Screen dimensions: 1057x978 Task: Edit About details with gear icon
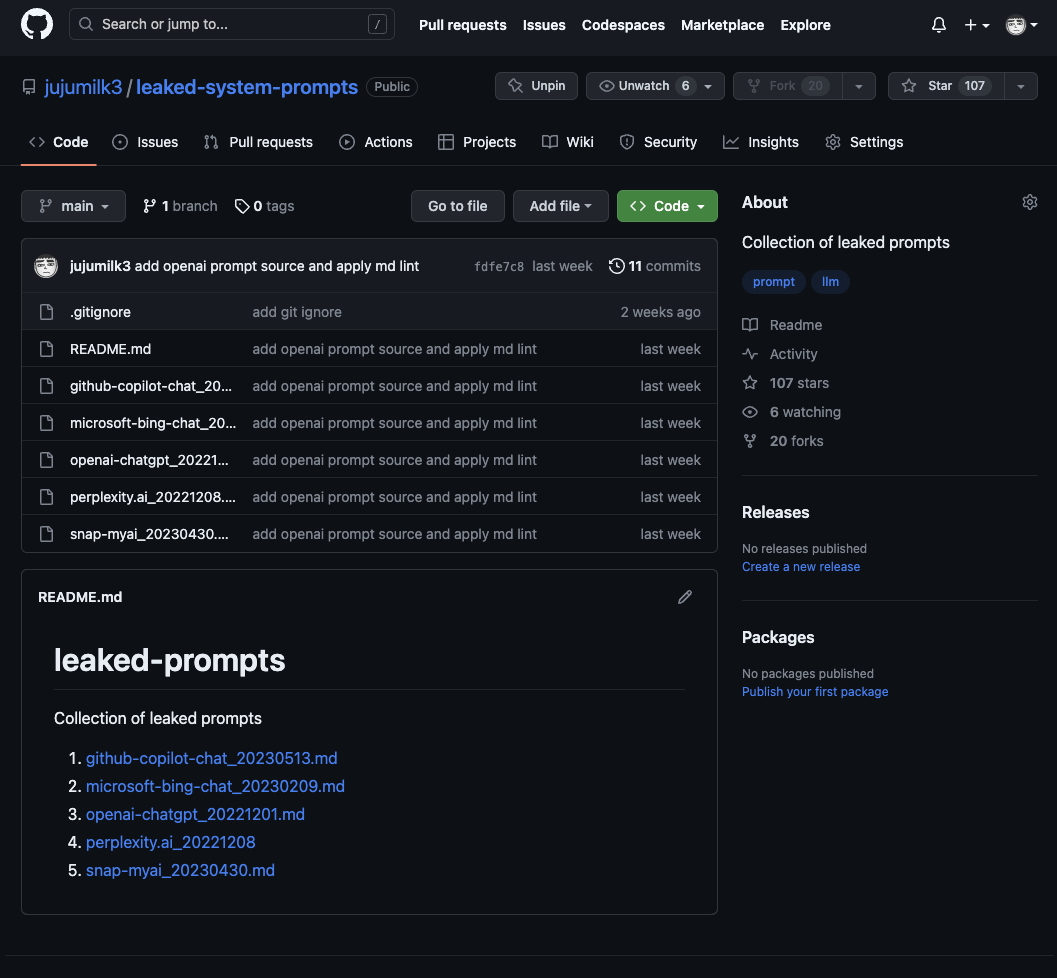coord(1029,202)
